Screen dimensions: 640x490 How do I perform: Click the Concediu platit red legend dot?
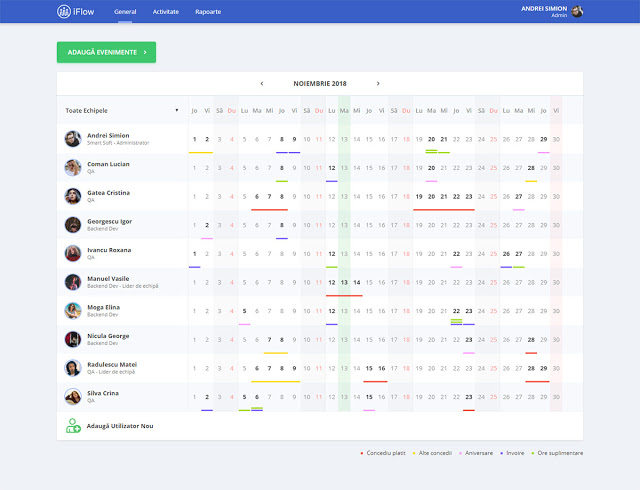coord(362,453)
